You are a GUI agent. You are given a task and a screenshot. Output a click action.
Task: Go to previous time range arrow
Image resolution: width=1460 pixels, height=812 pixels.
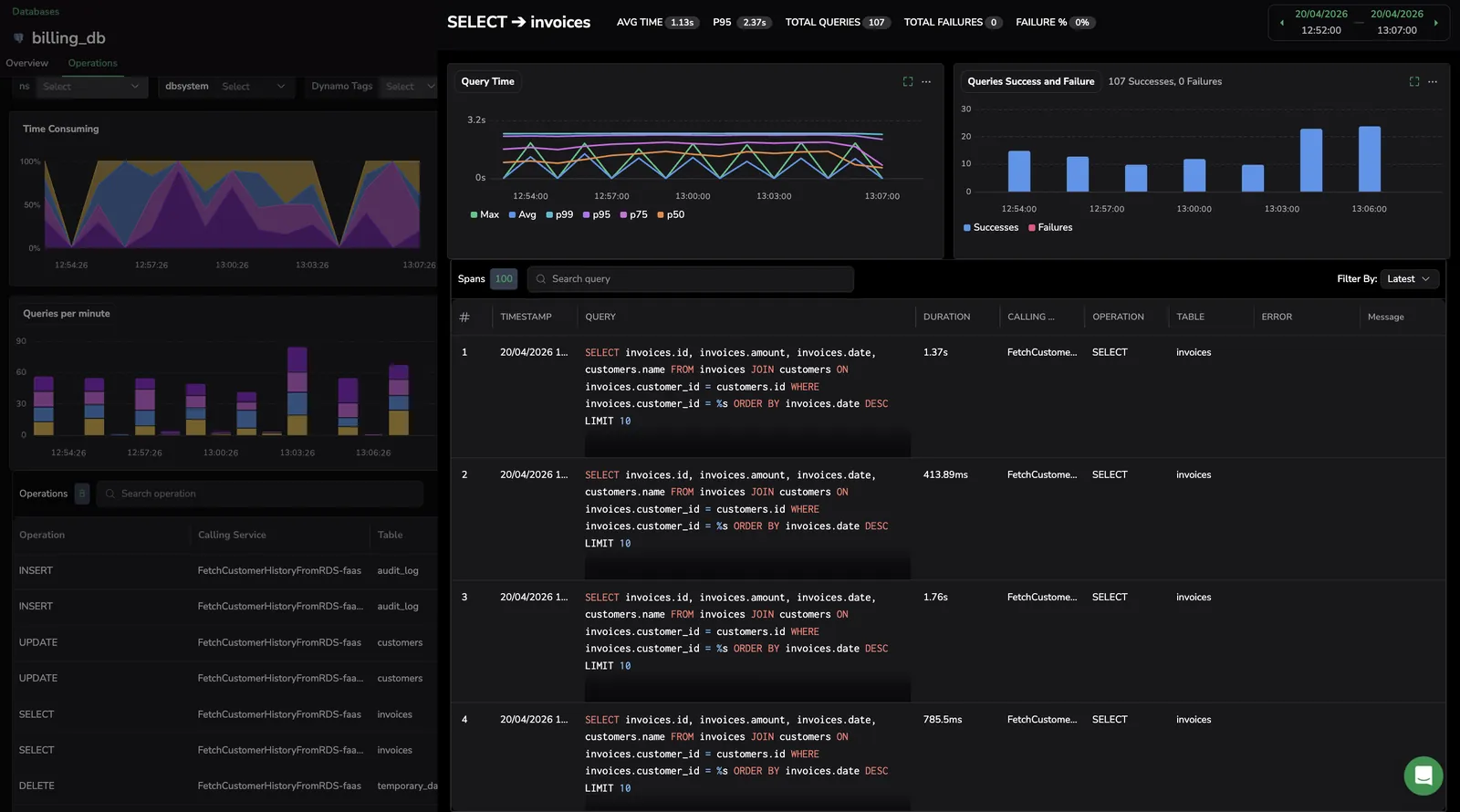pos(1281,23)
